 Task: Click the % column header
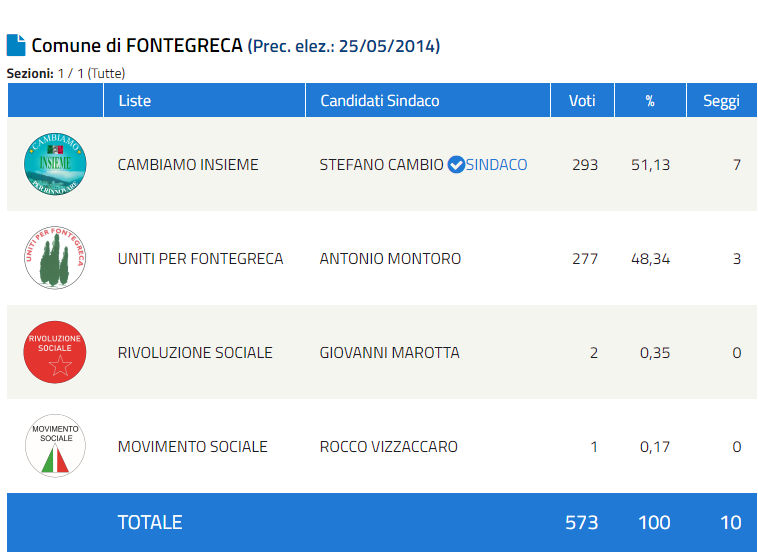coord(649,100)
